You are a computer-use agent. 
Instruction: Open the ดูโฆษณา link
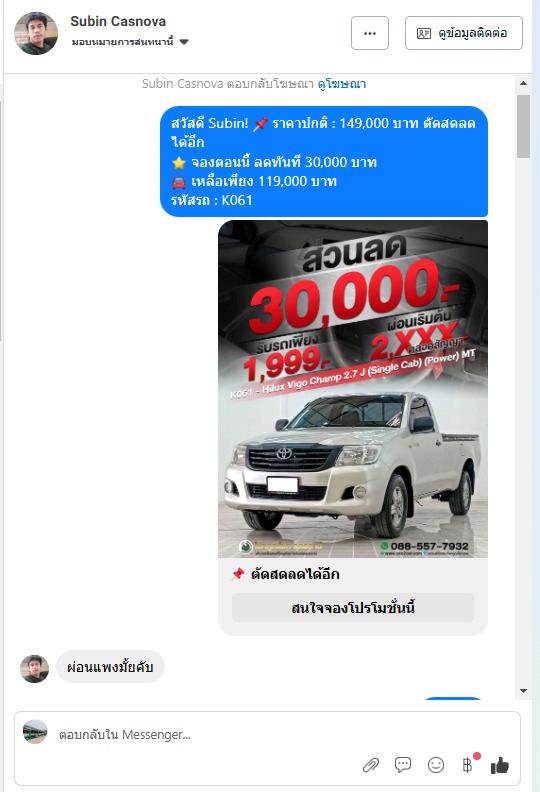(x=341, y=84)
